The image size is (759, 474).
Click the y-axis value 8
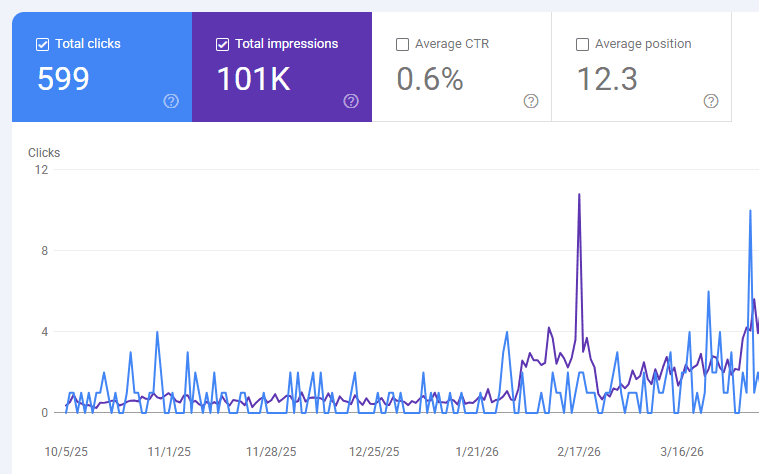click(x=45, y=251)
